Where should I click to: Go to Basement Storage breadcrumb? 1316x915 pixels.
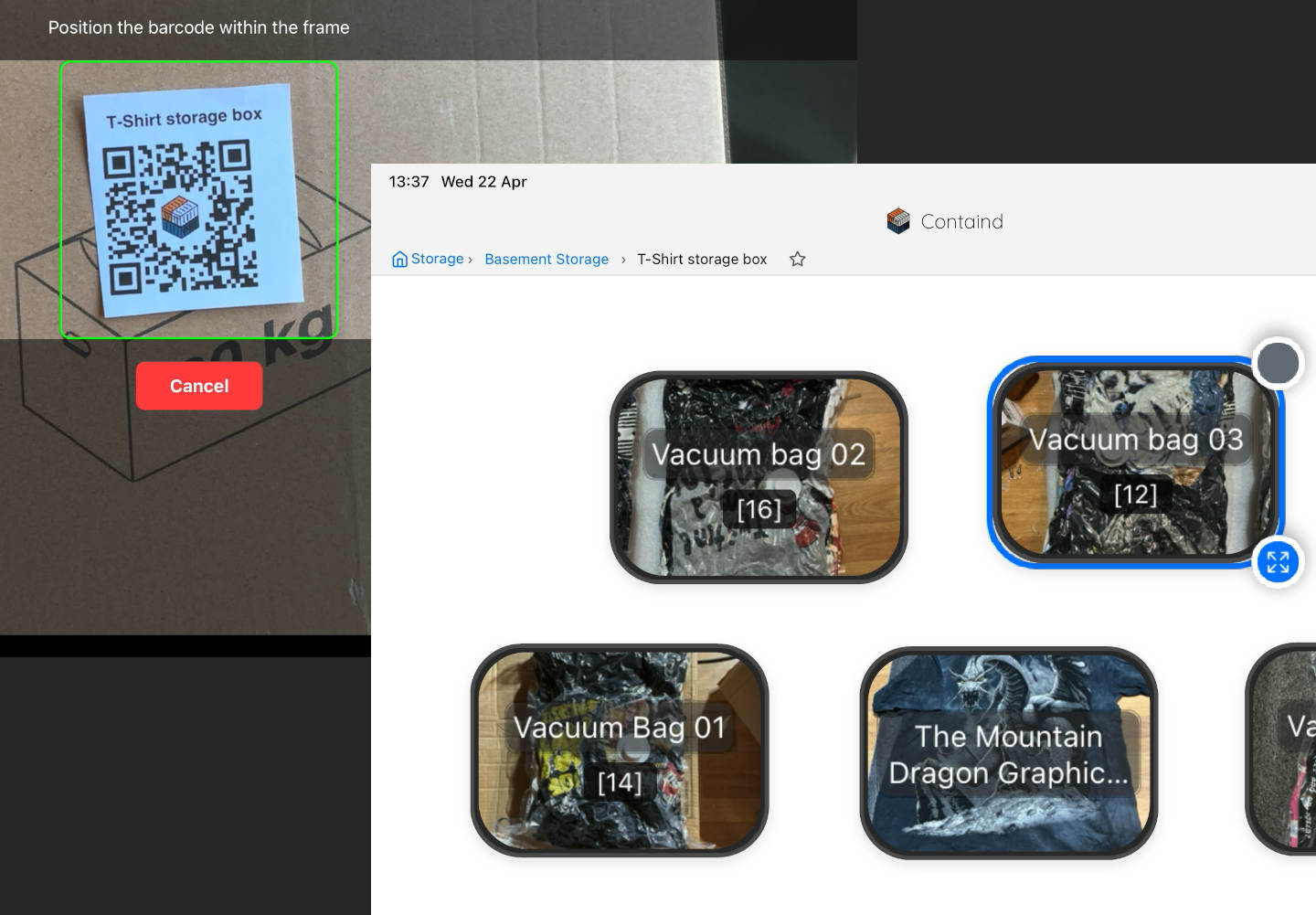[x=547, y=260]
